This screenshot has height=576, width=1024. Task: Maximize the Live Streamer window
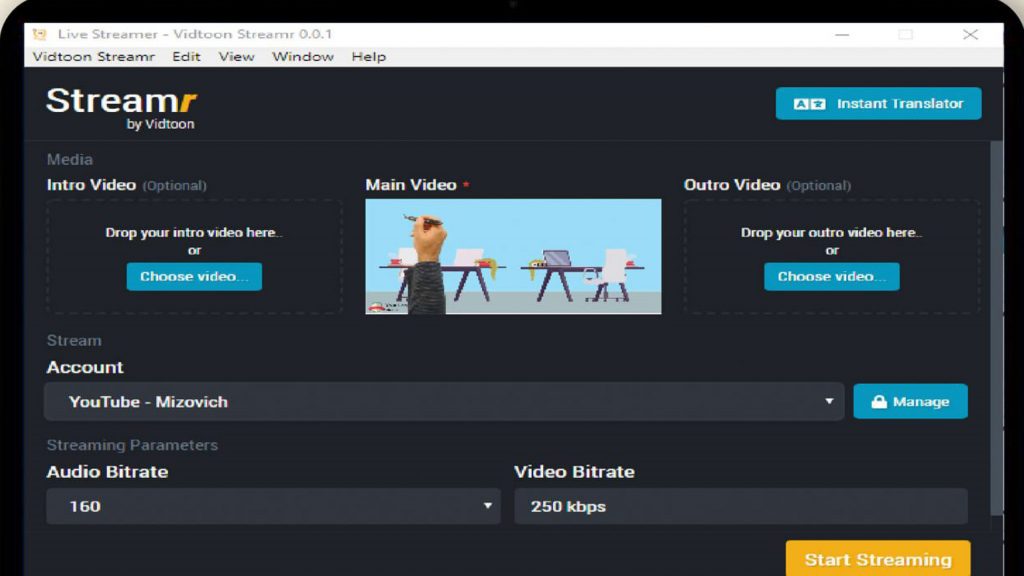tap(905, 34)
